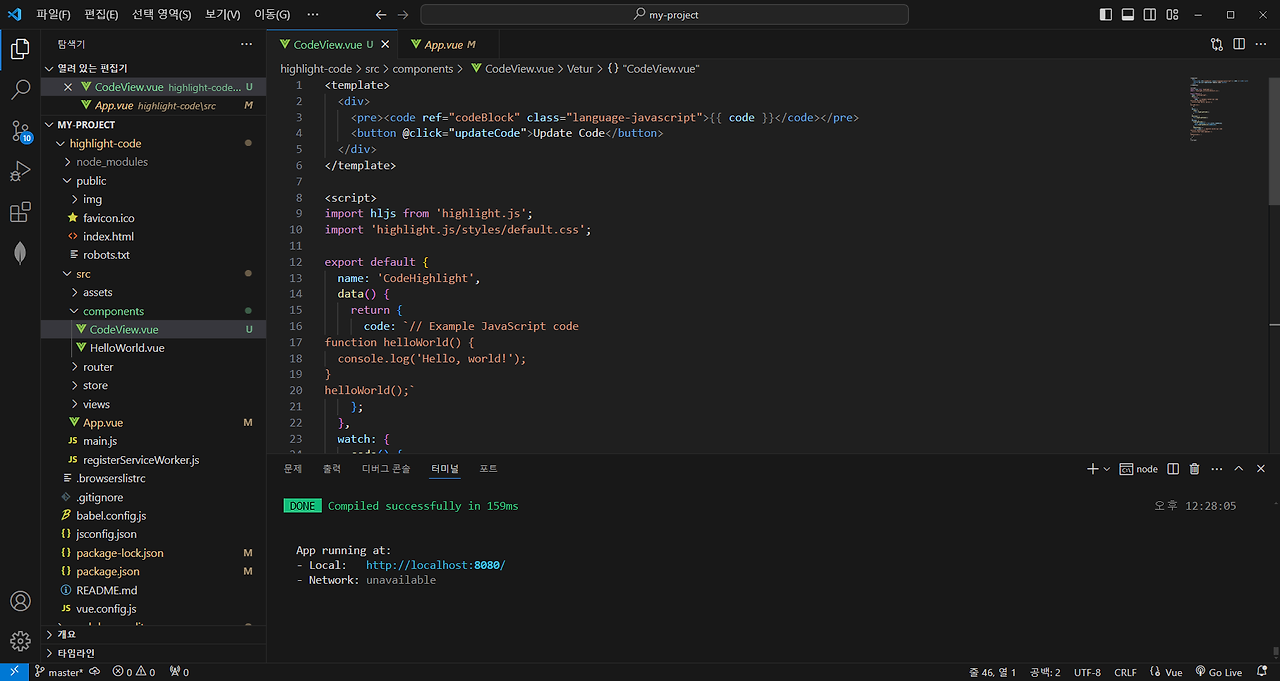This screenshot has width=1280, height=681.
Task: Click the open changes compare icon
Action: 1216,44
